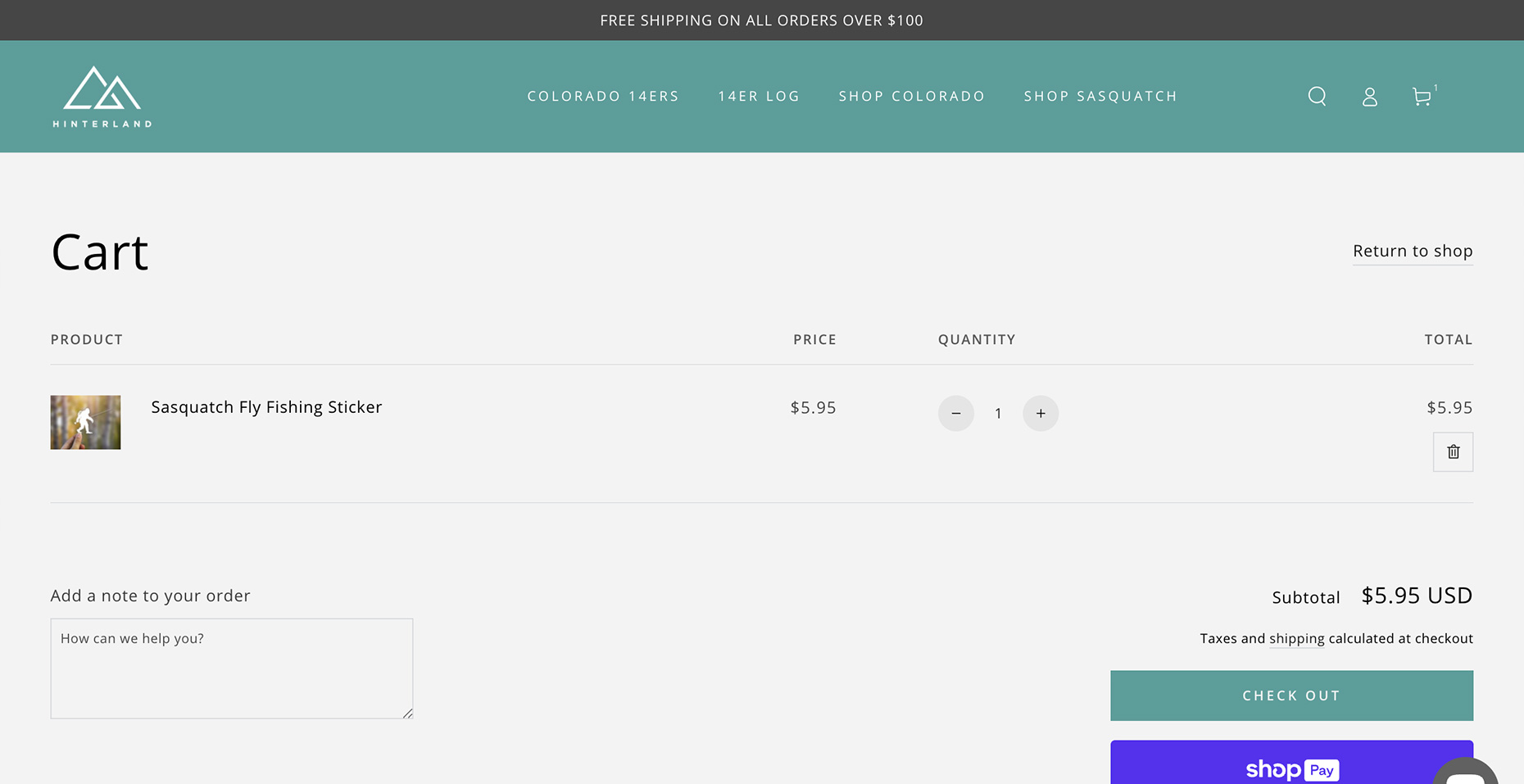Open 14er Log menu item

[759, 96]
